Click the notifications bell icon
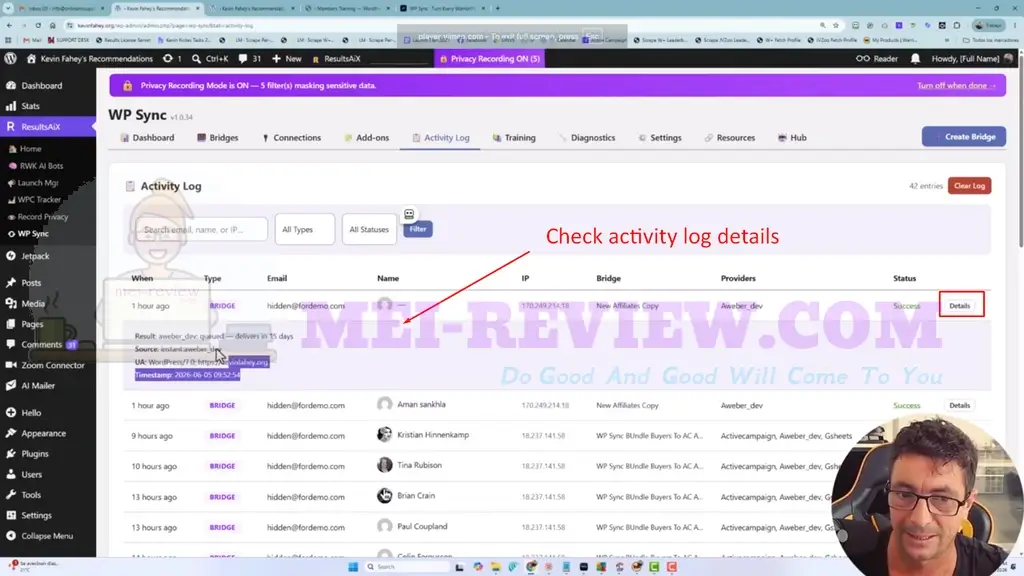 click(915, 58)
